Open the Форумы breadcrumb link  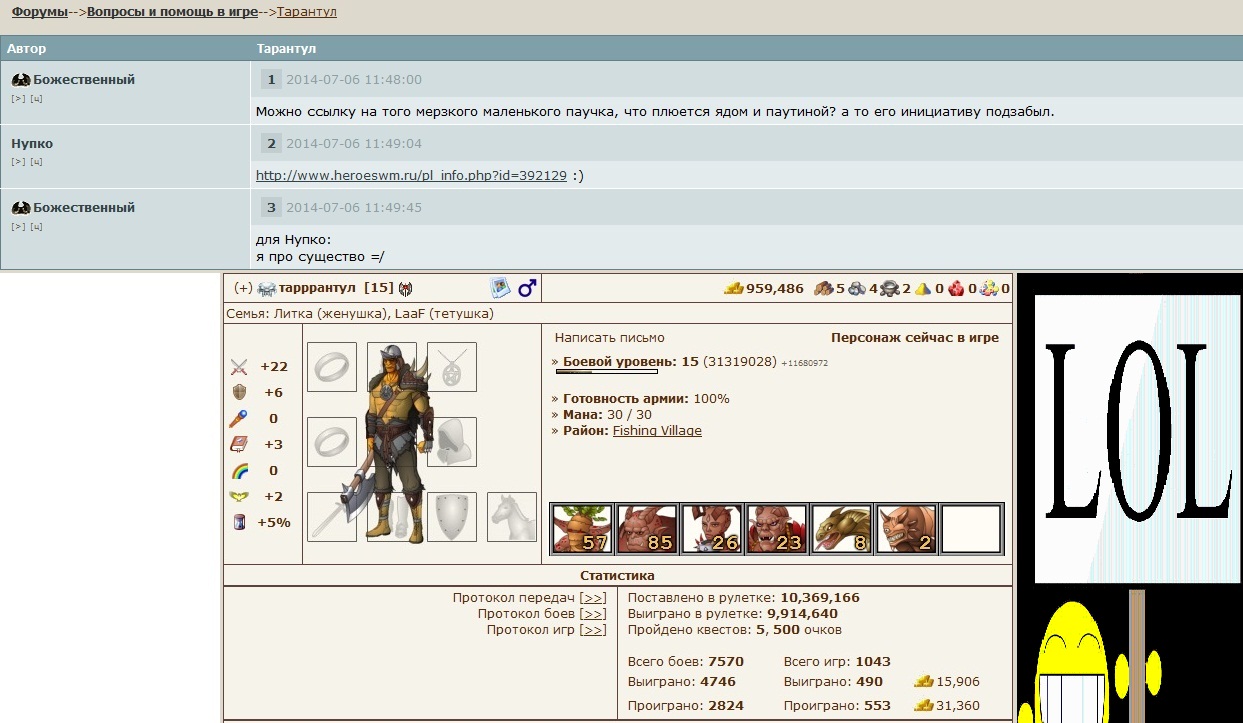[40, 12]
